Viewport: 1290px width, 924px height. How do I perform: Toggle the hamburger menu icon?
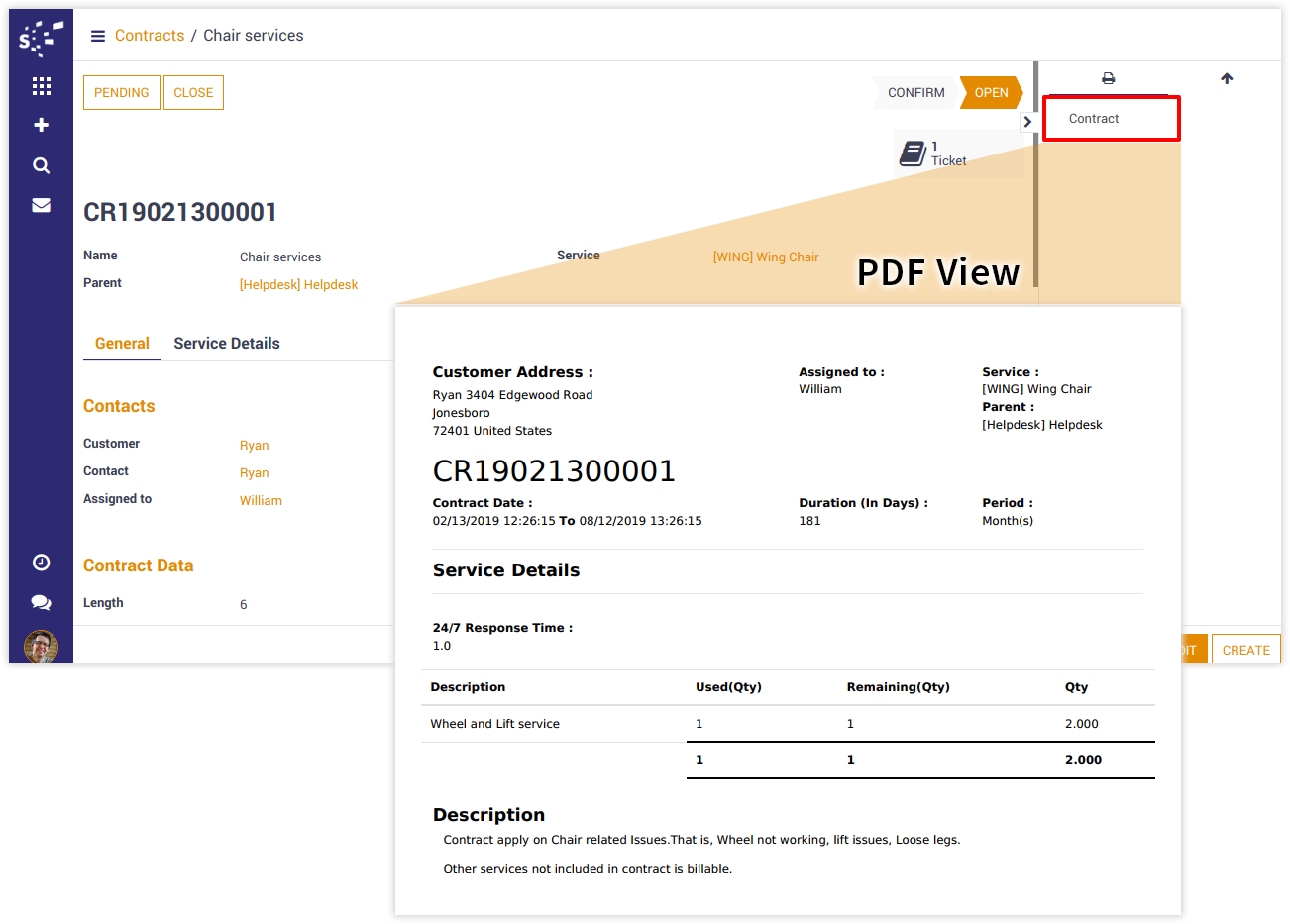click(x=98, y=36)
